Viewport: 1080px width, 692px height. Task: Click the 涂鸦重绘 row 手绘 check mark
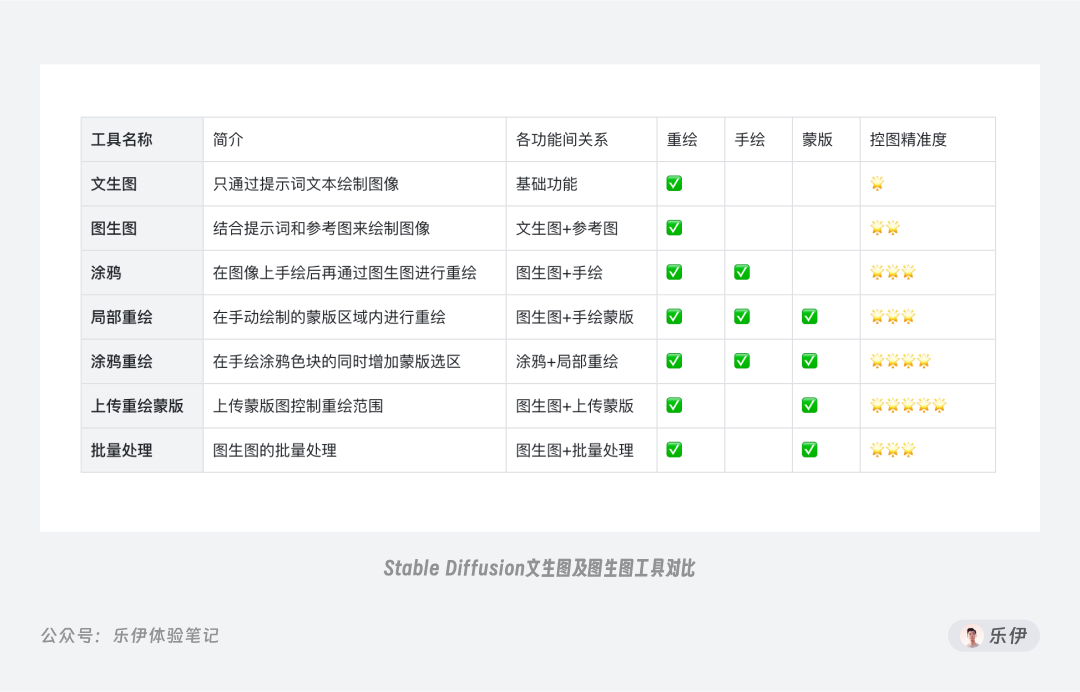(x=742, y=361)
